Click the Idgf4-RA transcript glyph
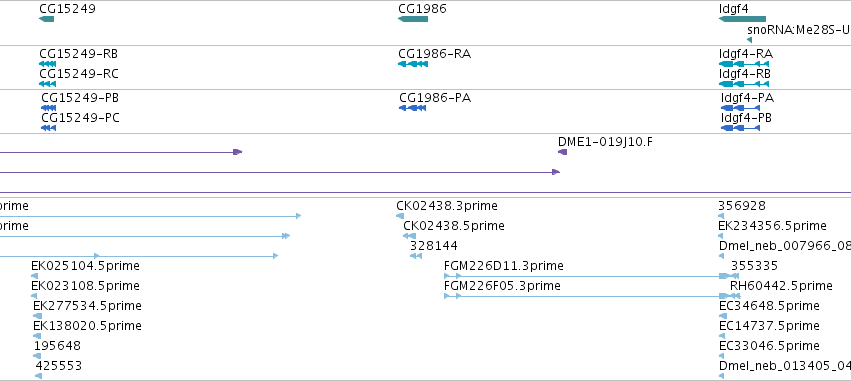The image size is (851, 381). 744,64
